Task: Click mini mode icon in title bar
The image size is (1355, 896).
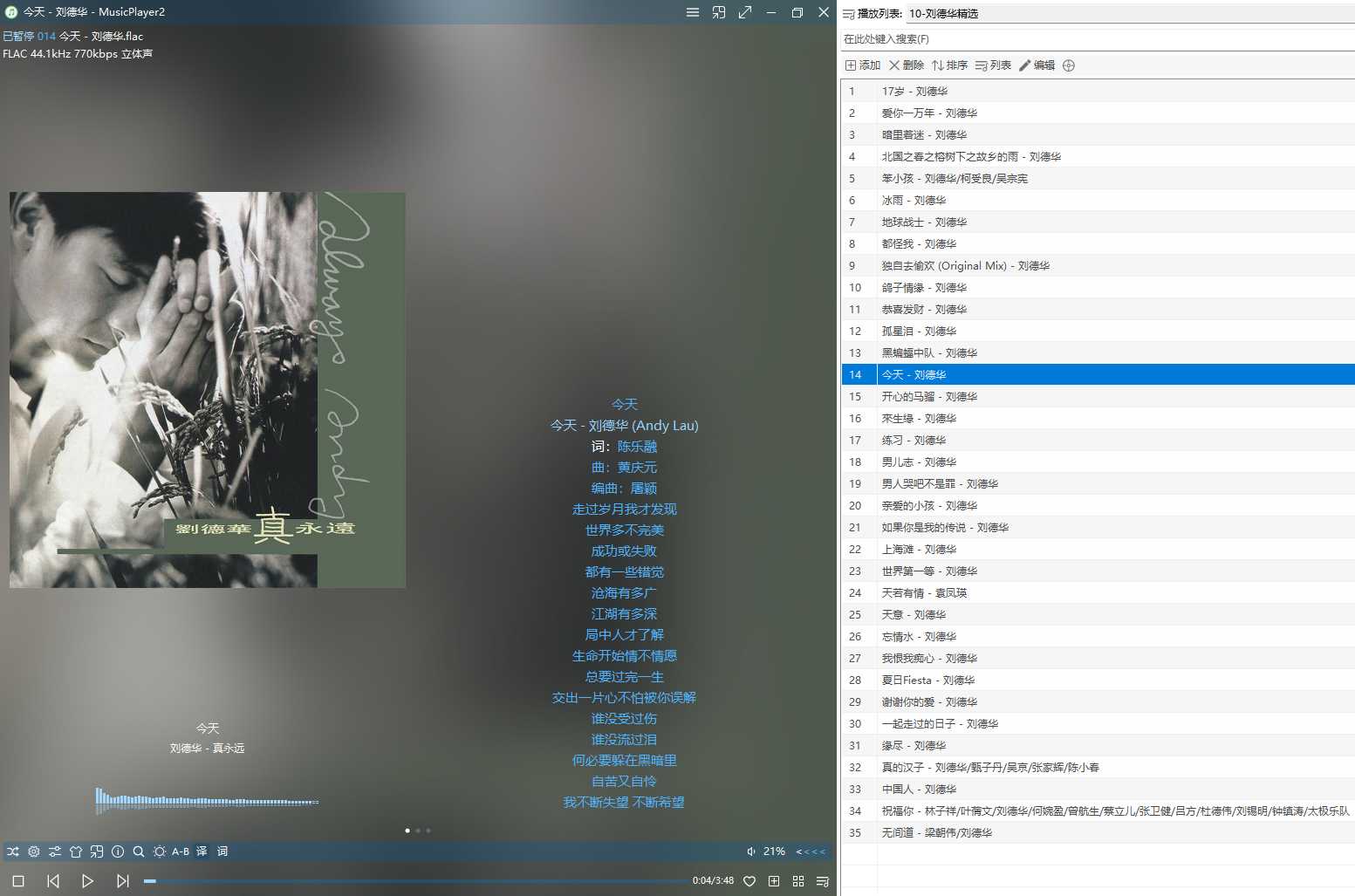Action: [x=719, y=12]
